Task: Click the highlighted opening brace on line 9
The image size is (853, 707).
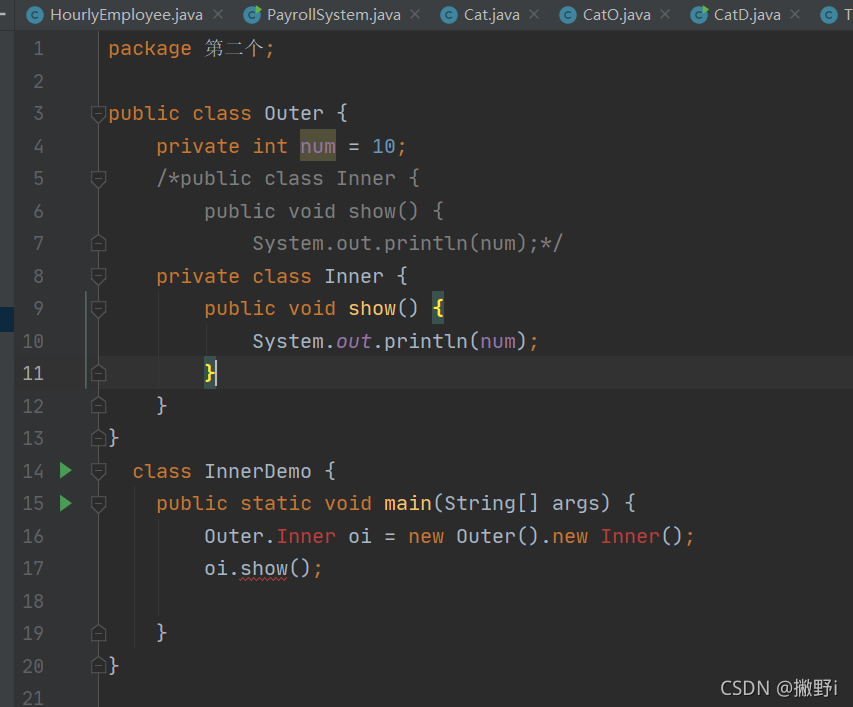Action: (x=438, y=308)
